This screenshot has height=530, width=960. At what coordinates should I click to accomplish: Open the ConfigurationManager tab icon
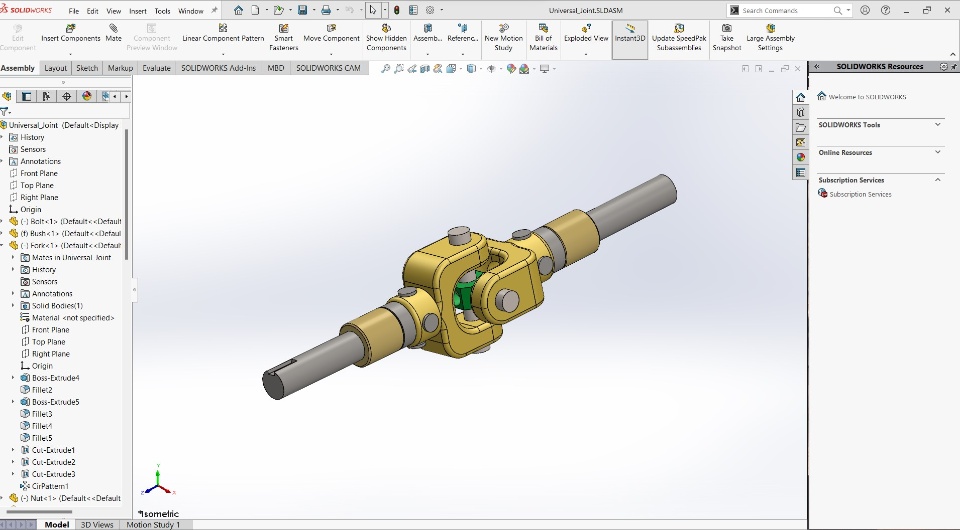[46, 96]
